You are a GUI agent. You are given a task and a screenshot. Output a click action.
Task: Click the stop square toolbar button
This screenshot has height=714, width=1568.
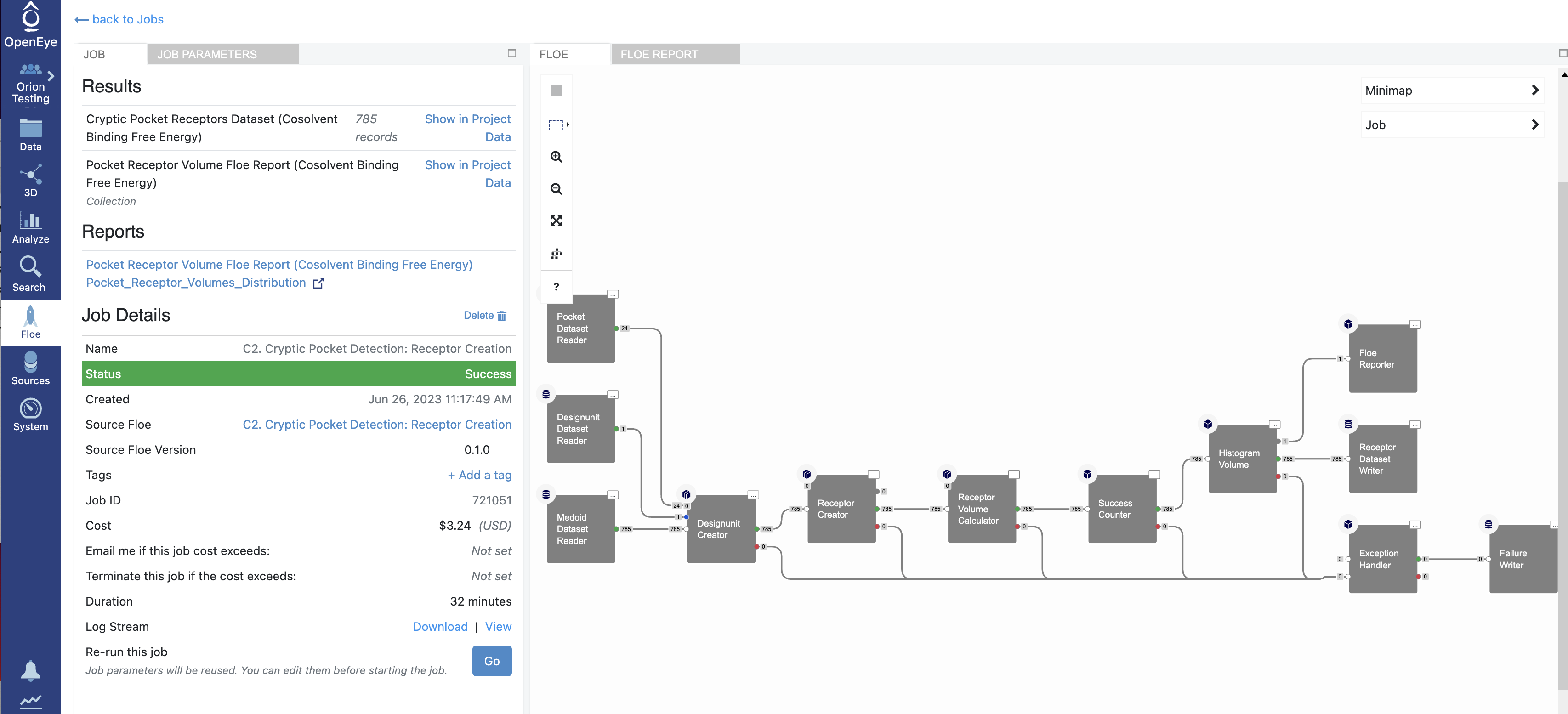click(x=556, y=91)
